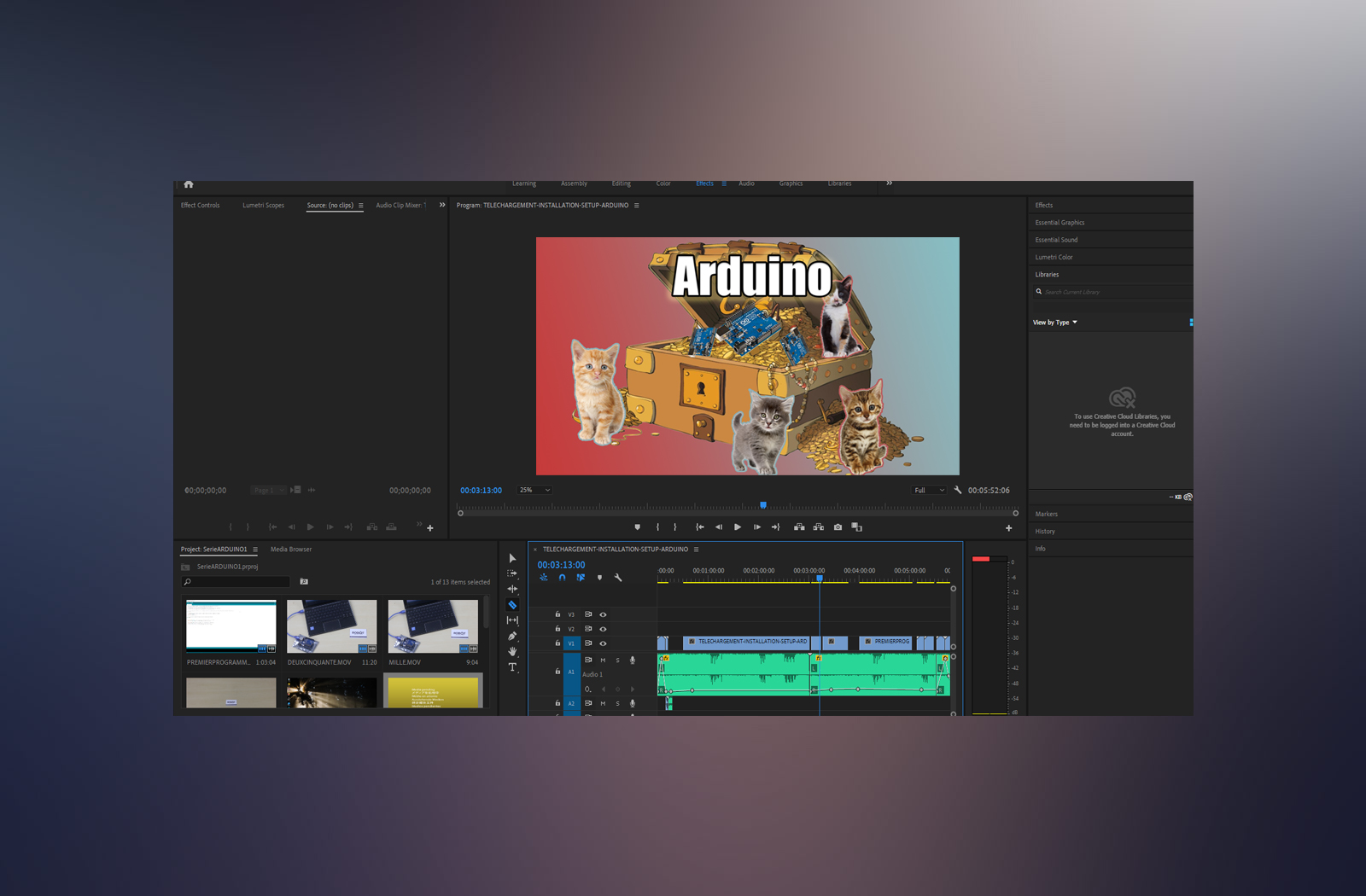Select the Selection arrow tool
This screenshot has height=896, width=1366.
click(x=512, y=558)
